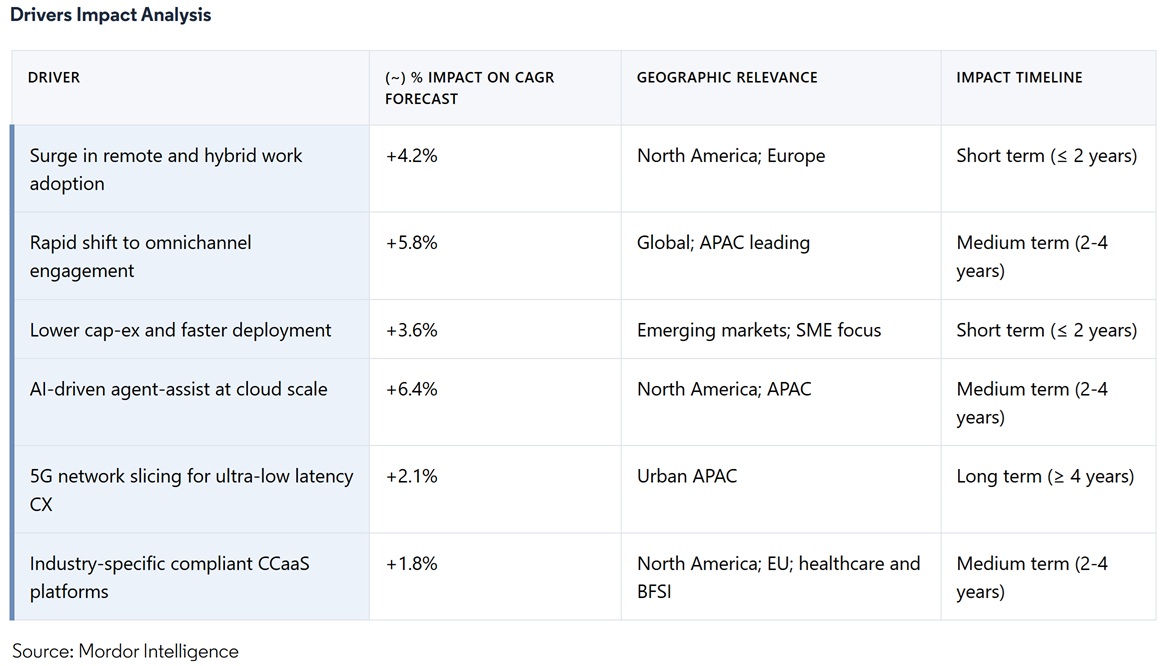Select the +1.8% impact value
Viewport: 1170px width, 666px height.
[412, 564]
